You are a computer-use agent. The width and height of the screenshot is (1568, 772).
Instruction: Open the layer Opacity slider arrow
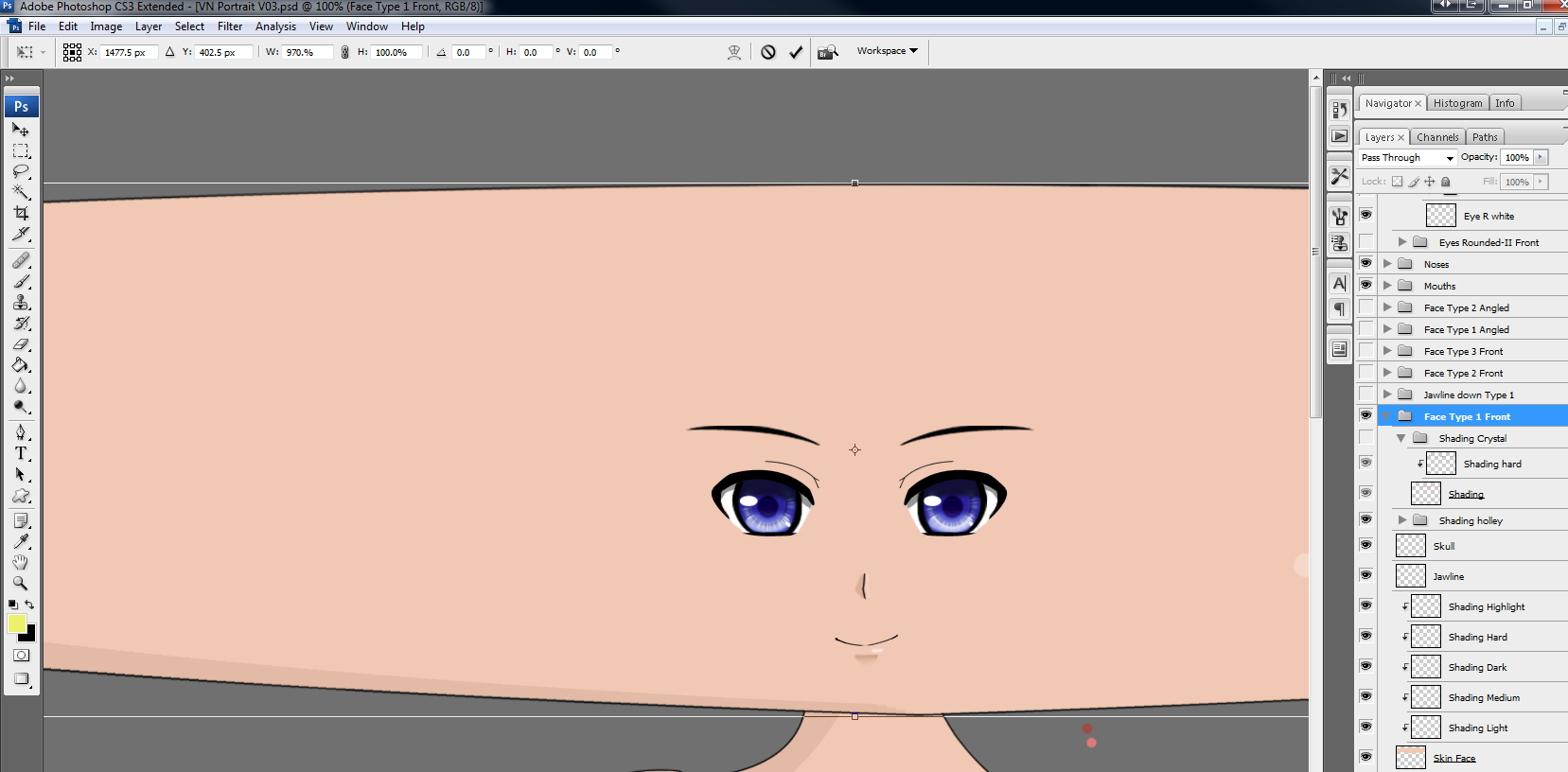1541,158
